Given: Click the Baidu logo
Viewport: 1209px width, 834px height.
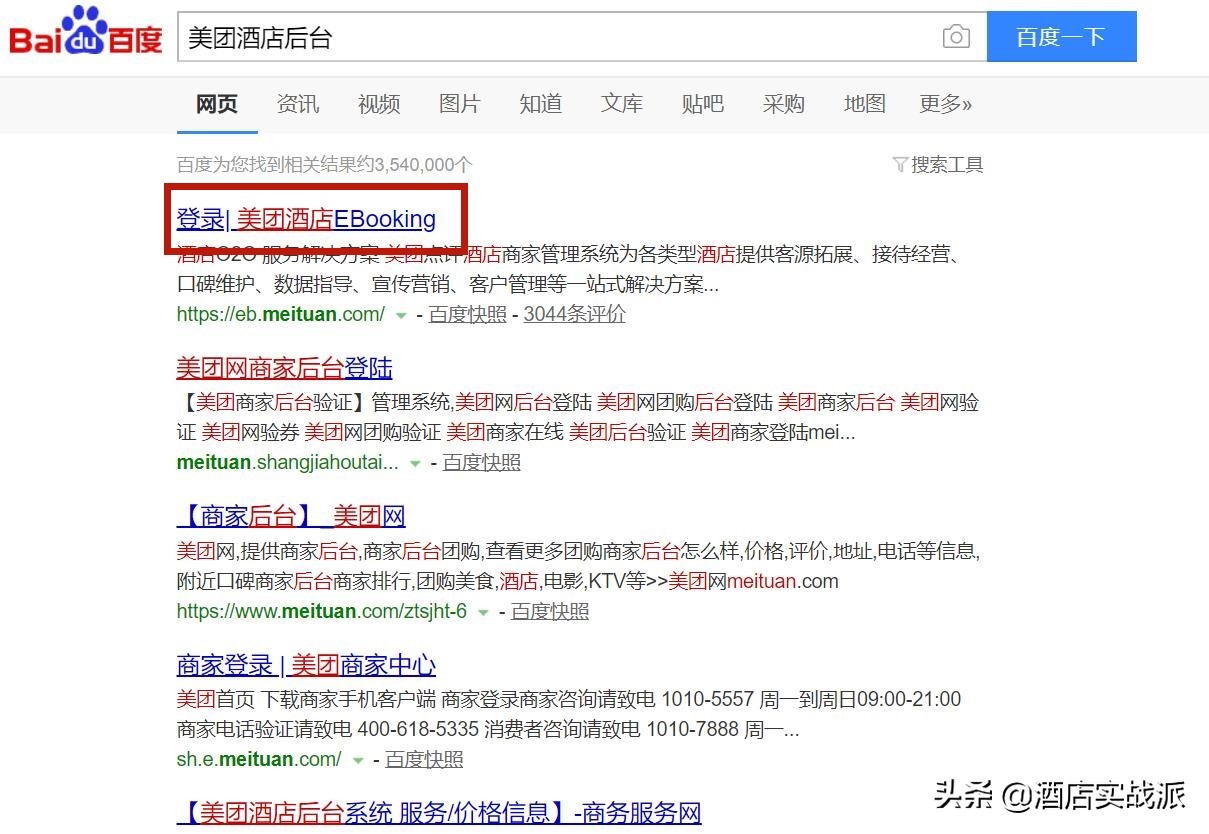Looking at the screenshot, I should (x=84, y=33).
